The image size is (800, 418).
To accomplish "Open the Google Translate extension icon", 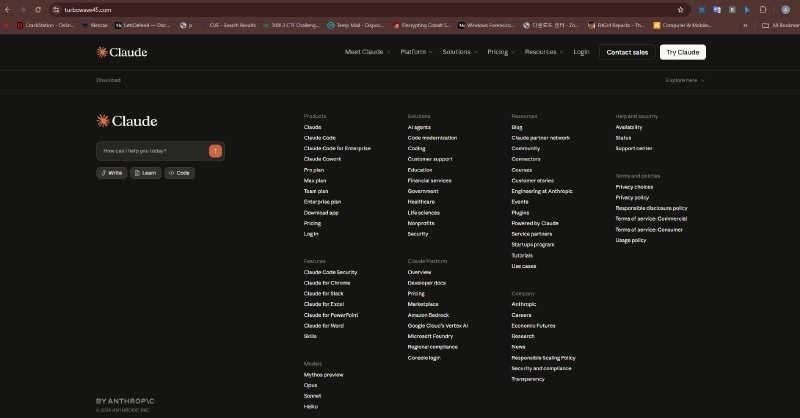I will (717, 10).
